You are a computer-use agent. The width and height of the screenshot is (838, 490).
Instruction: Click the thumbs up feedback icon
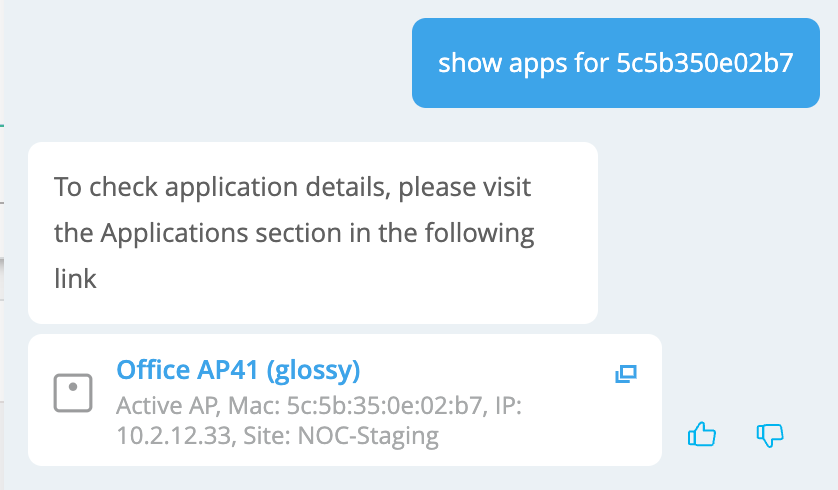point(703,434)
